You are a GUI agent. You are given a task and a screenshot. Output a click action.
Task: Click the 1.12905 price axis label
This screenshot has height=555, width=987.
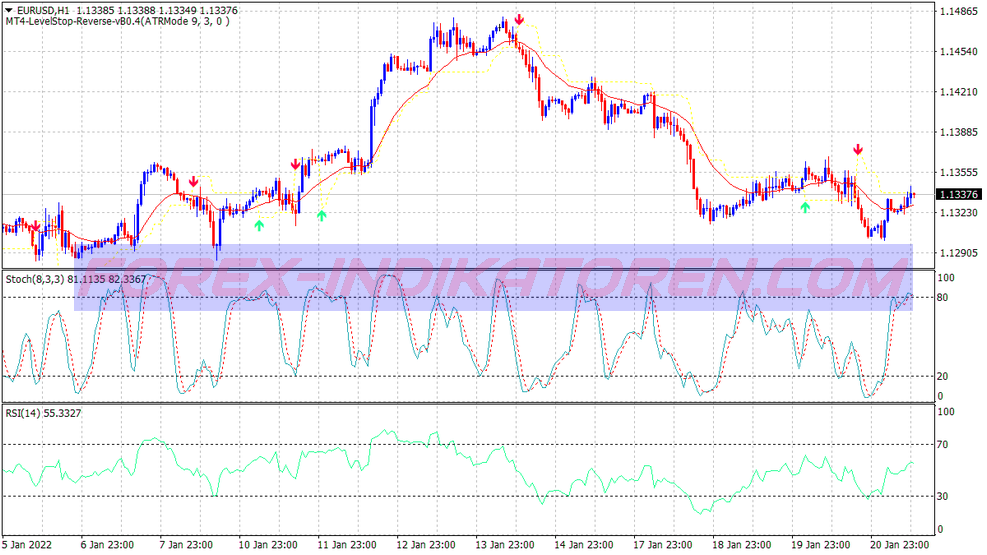958,253
